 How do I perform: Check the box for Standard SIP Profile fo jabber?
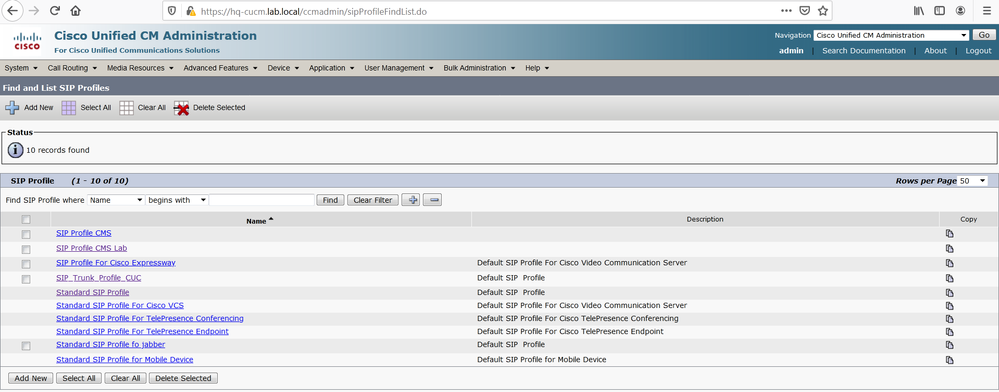pyautogui.click(x=26, y=346)
